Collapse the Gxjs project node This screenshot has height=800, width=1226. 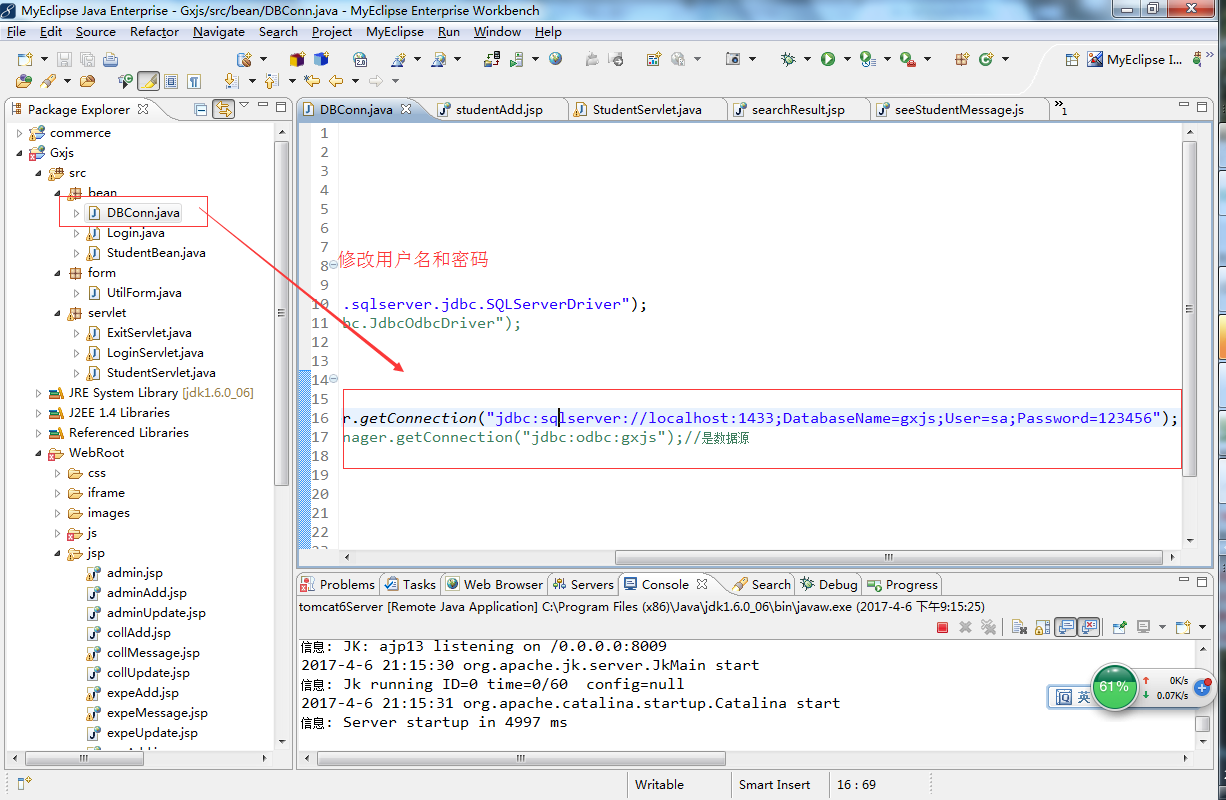point(19,153)
